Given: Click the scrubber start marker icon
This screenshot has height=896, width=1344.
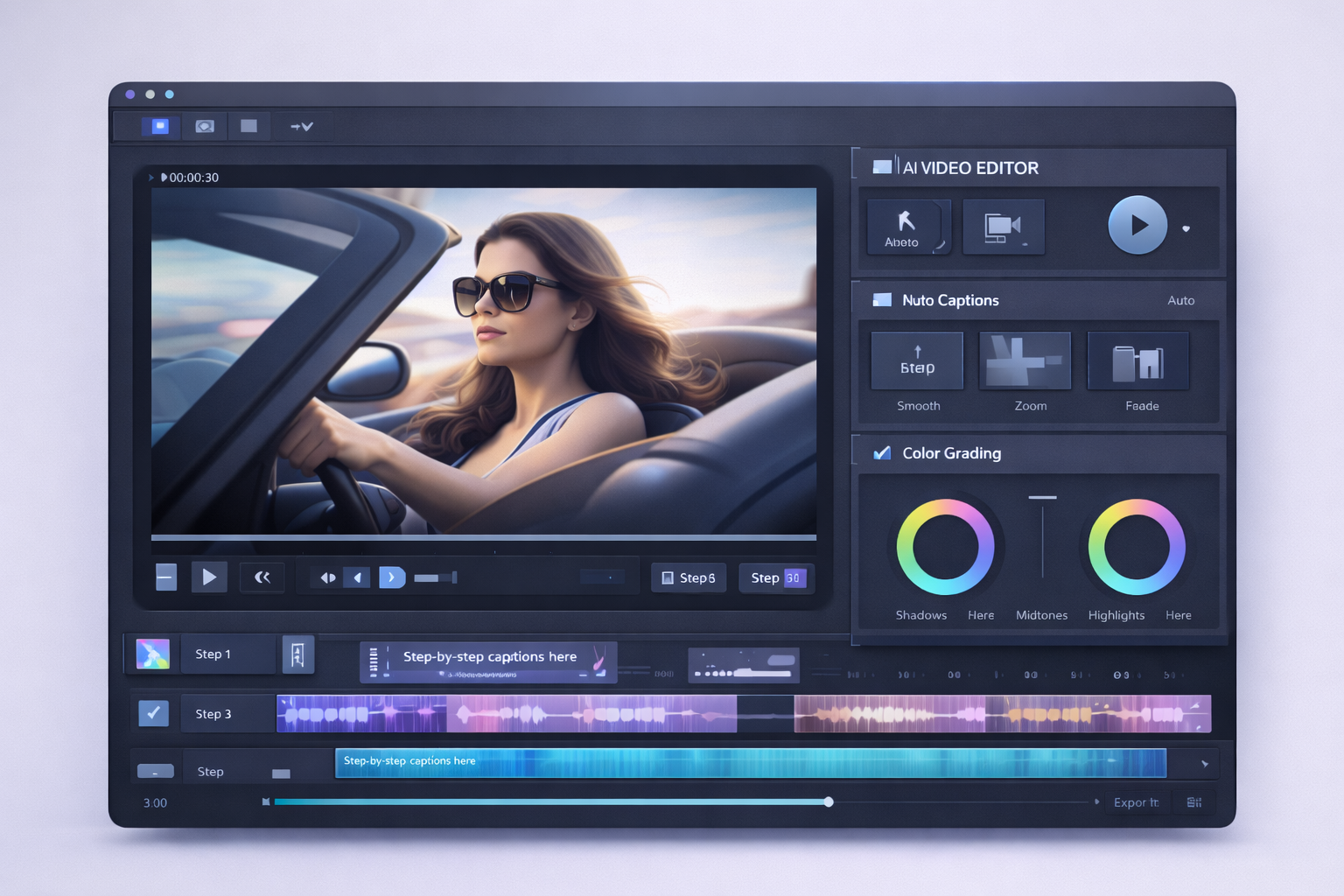Looking at the screenshot, I should point(266,801).
